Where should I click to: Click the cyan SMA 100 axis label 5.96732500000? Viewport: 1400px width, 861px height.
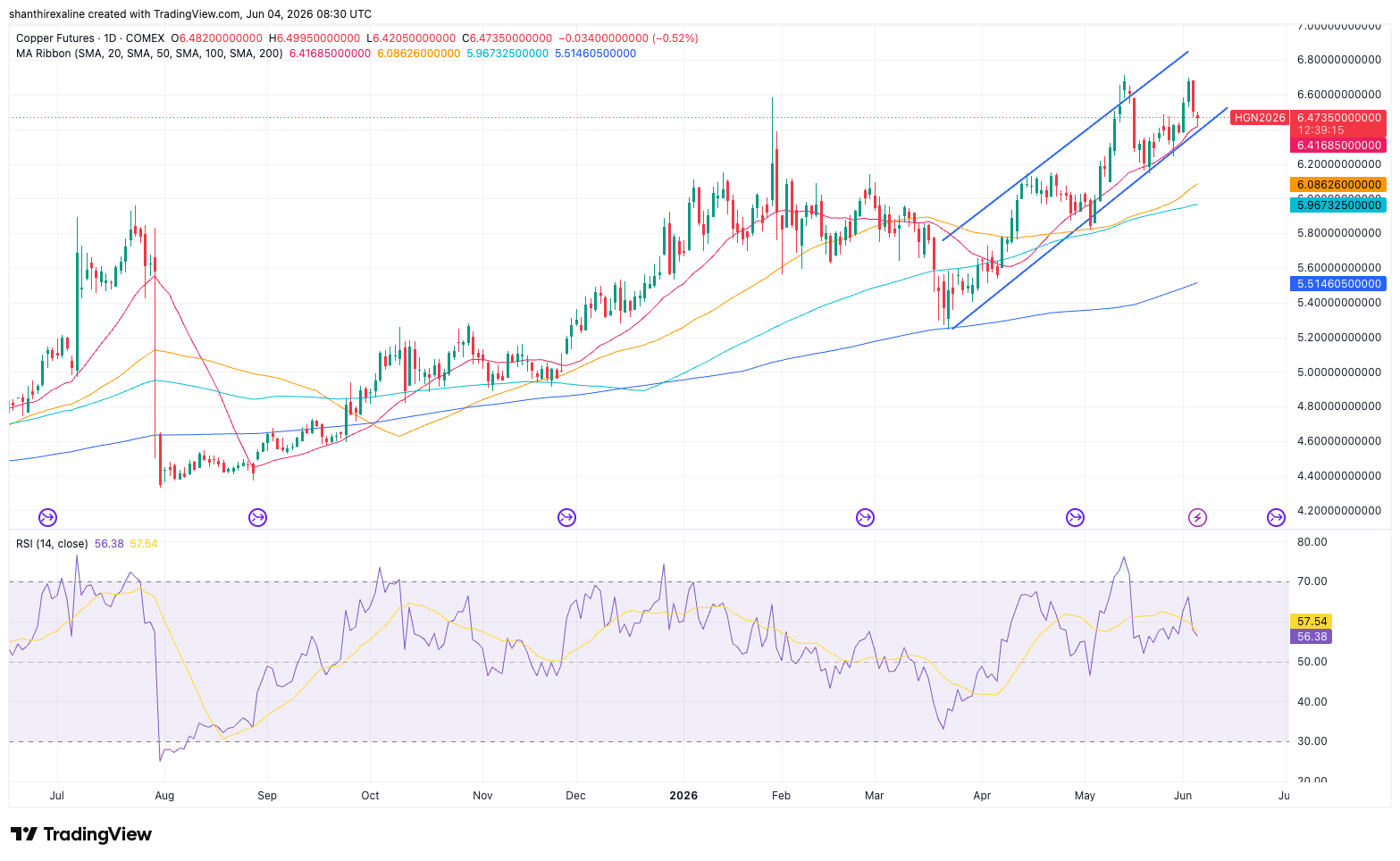tap(1339, 205)
